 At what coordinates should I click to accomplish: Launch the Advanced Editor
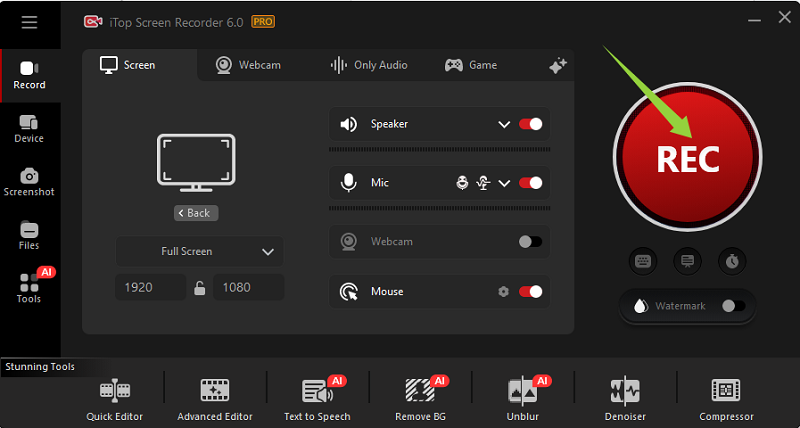(215, 398)
